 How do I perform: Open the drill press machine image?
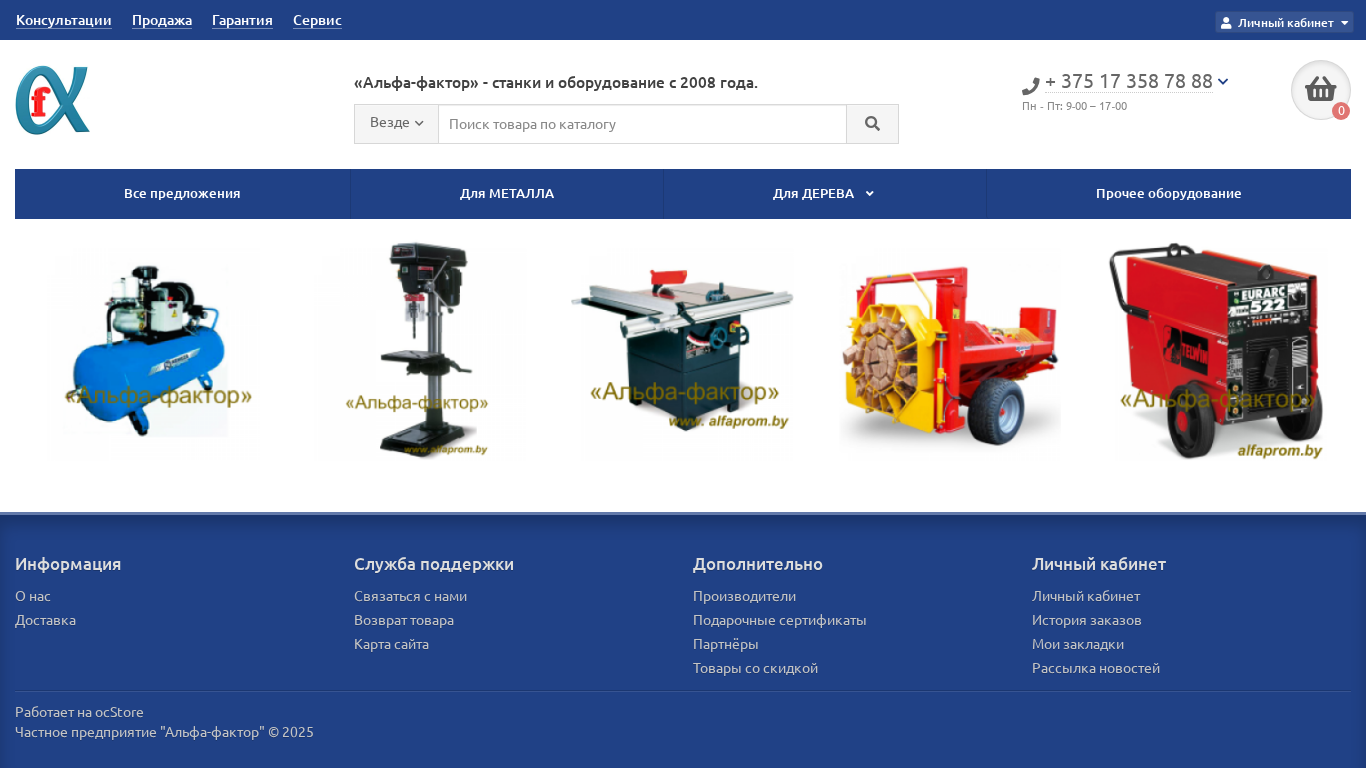click(420, 350)
